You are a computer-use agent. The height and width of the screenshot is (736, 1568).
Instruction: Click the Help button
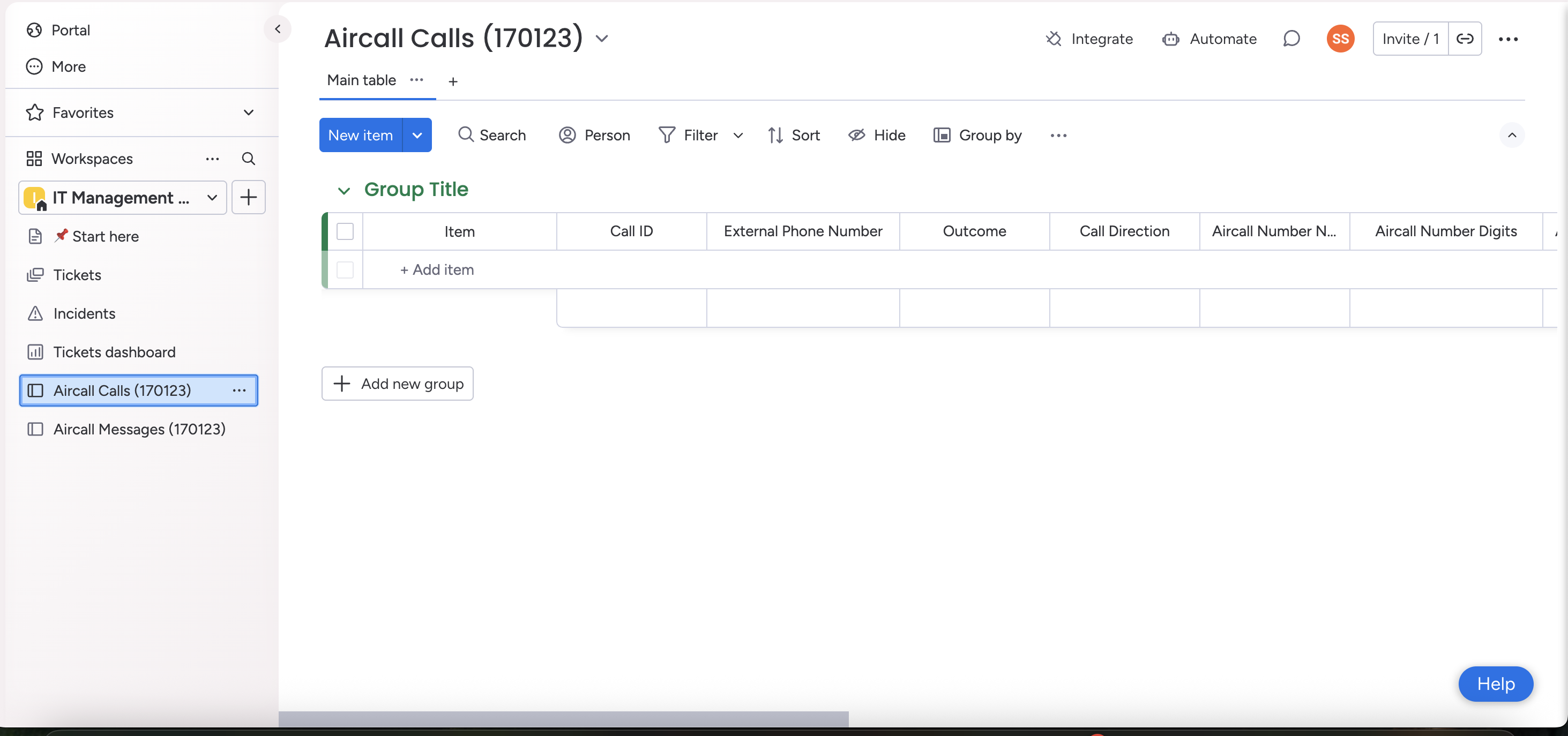pyautogui.click(x=1496, y=684)
